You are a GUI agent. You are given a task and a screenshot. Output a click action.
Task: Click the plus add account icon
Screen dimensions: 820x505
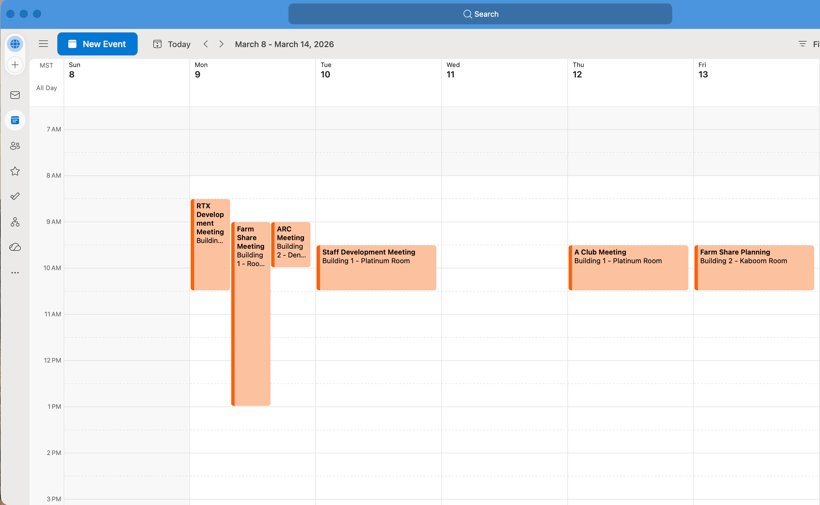[x=15, y=65]
